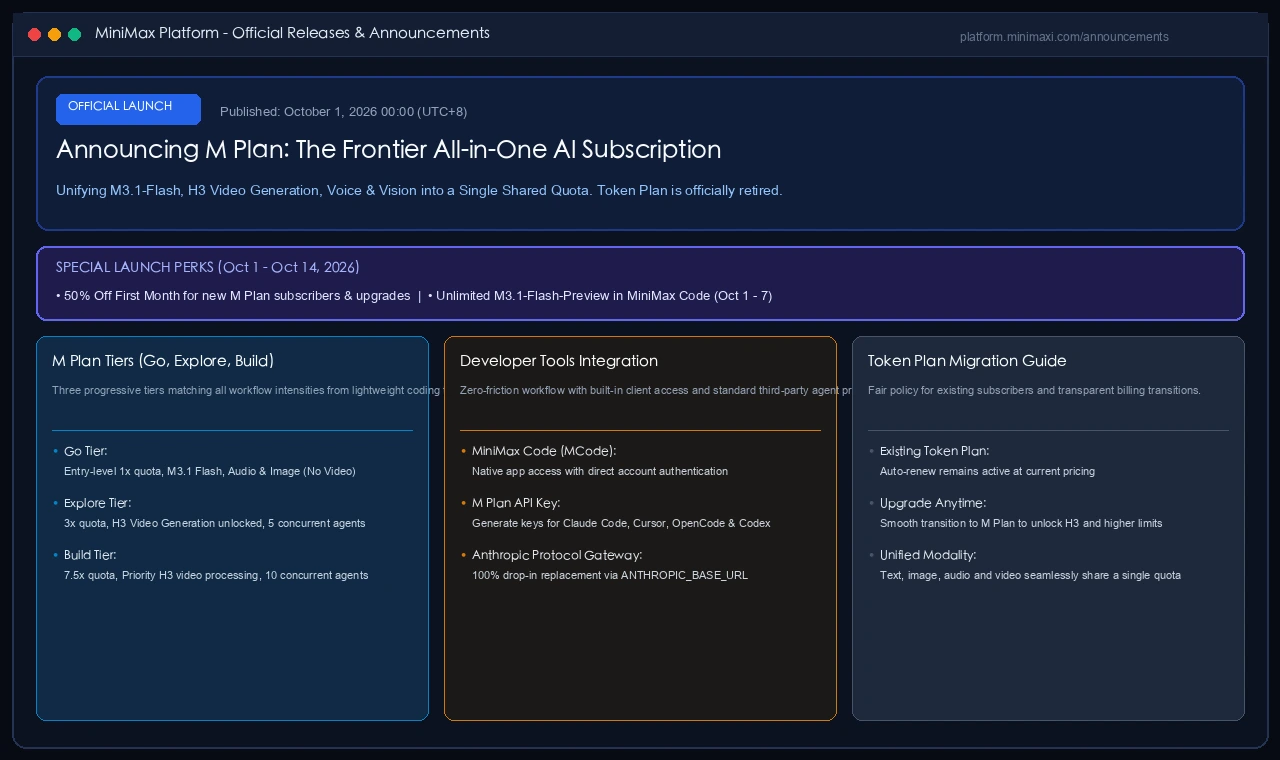The image size is (1280, 760).
Task: Click the 'Go Tier:' item
Action: (85, 451)
